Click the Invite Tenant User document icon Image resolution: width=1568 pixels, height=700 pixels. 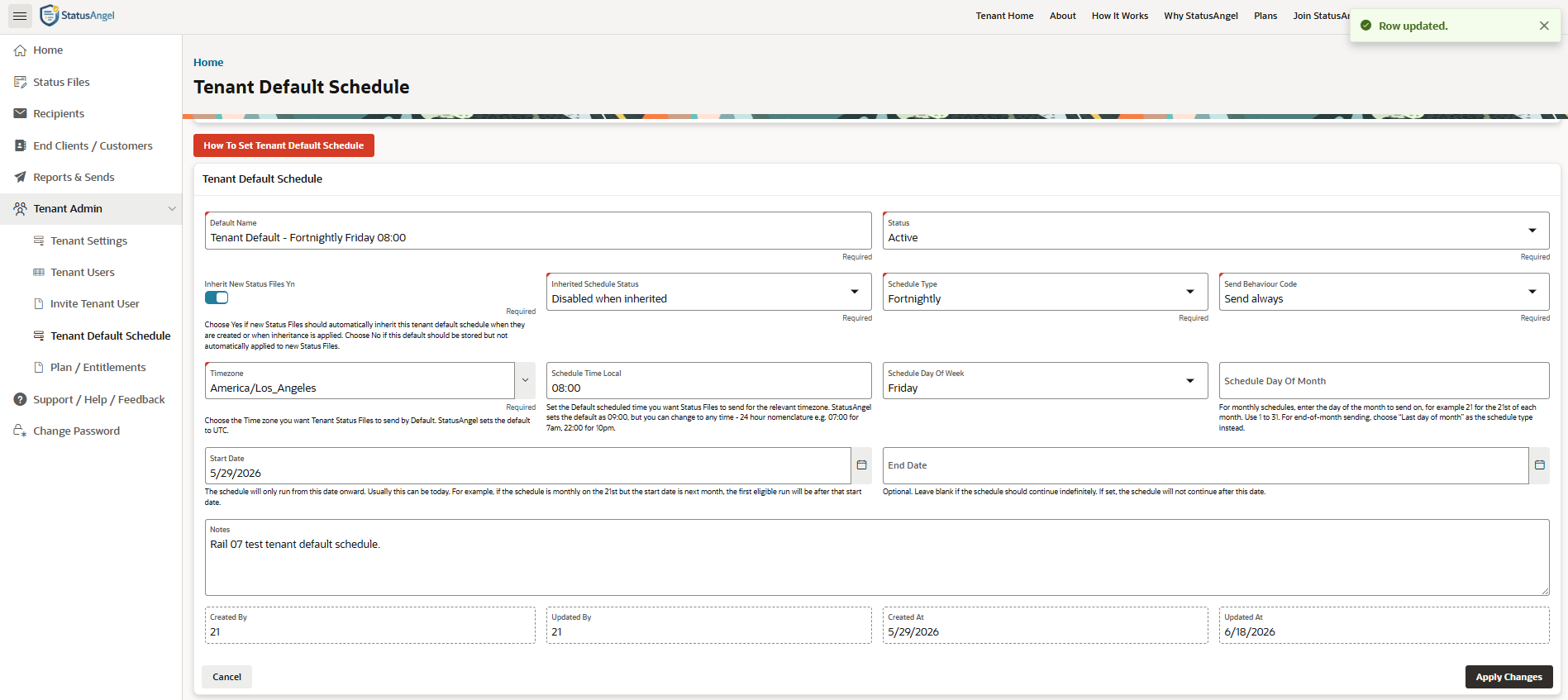pyautogui.click(x=39, y=303)
